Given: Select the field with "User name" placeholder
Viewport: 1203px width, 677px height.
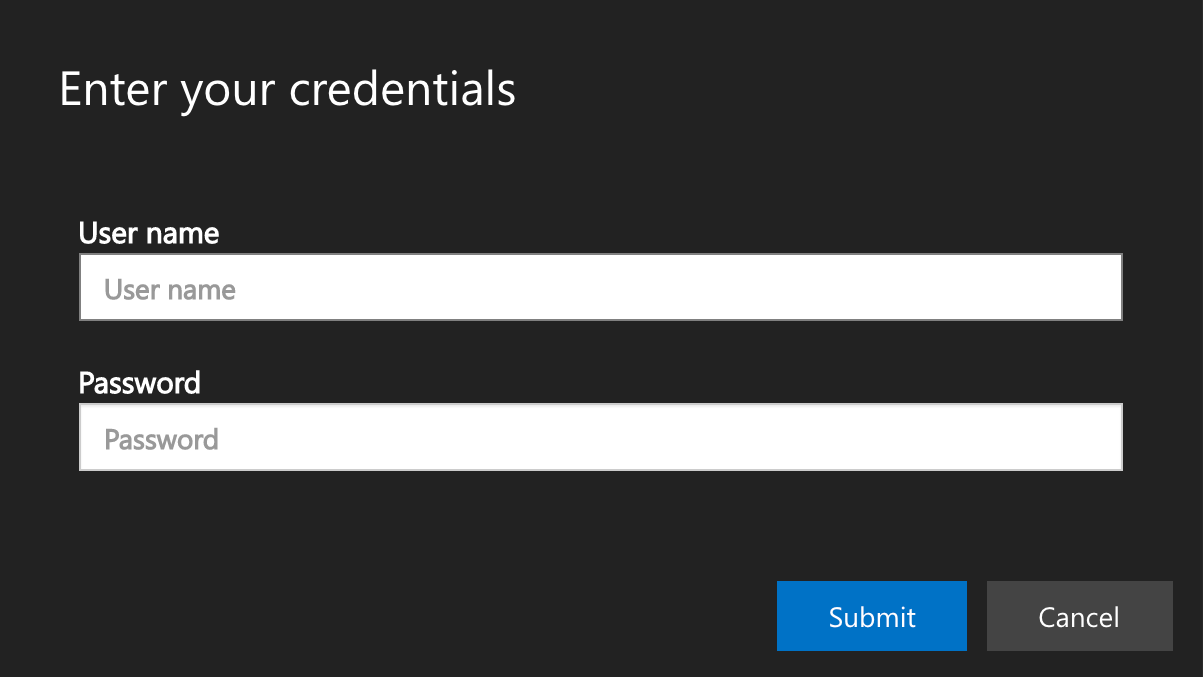Looking at the screenshot, I should (600, 288).
